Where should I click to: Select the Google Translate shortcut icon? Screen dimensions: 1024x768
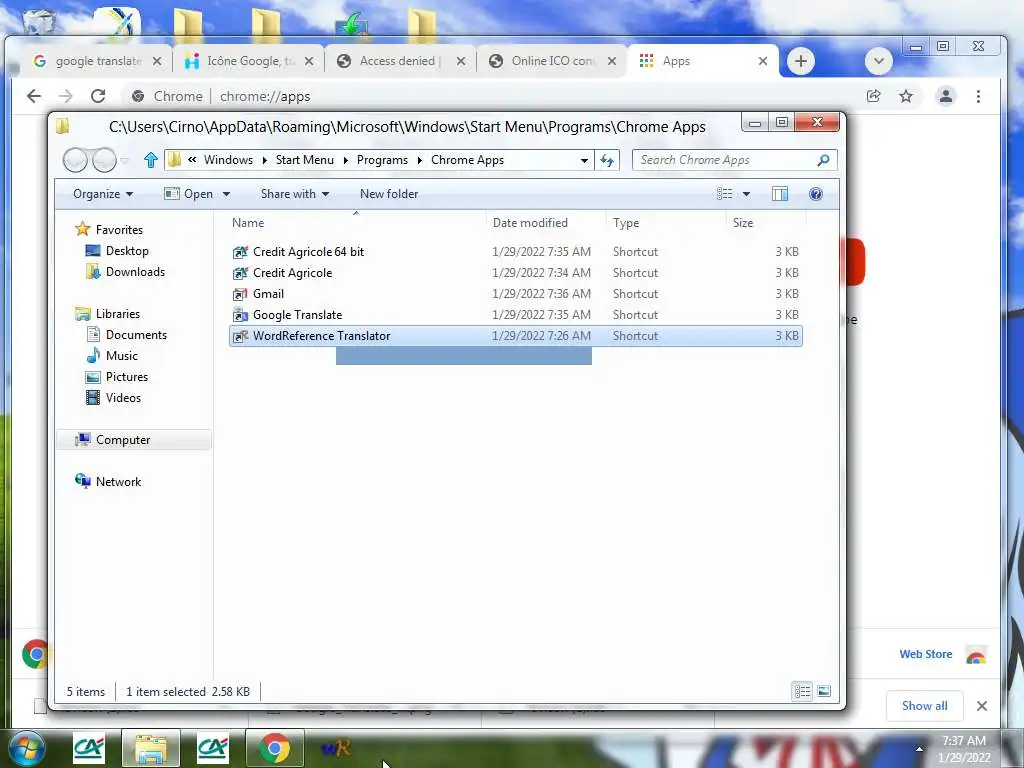coord(240,315)
